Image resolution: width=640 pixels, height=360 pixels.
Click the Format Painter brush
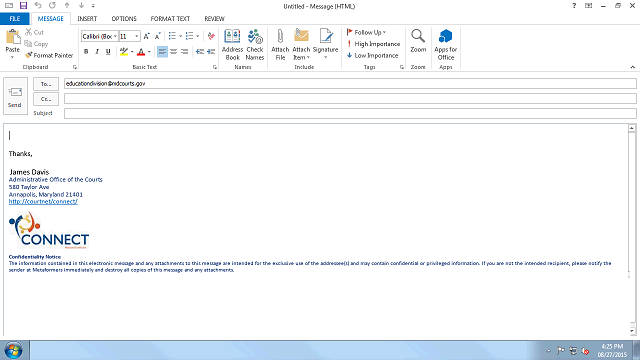pyautogui.click(x=49, y=55)
